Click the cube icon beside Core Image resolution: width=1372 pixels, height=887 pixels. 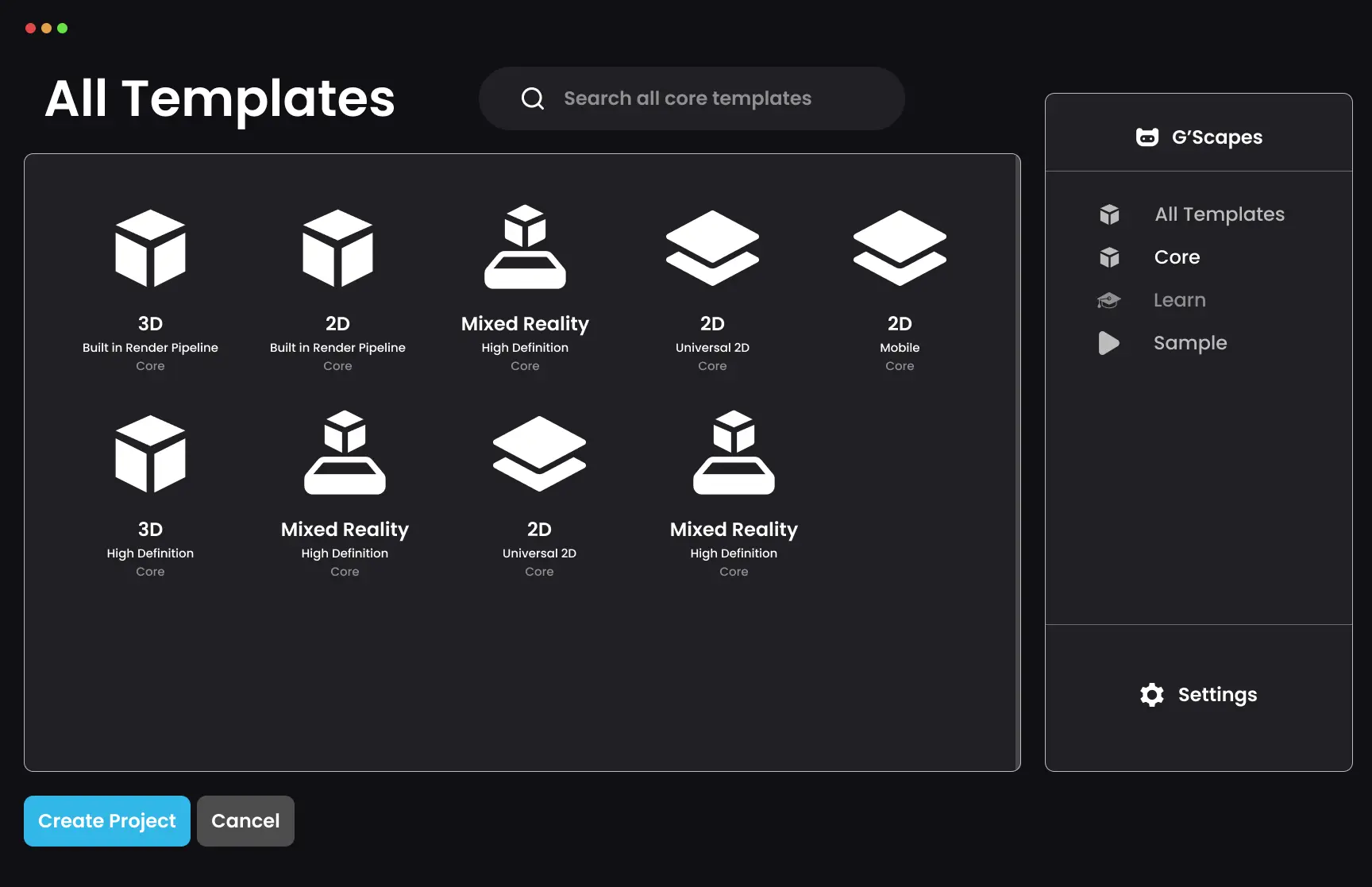1109,257
